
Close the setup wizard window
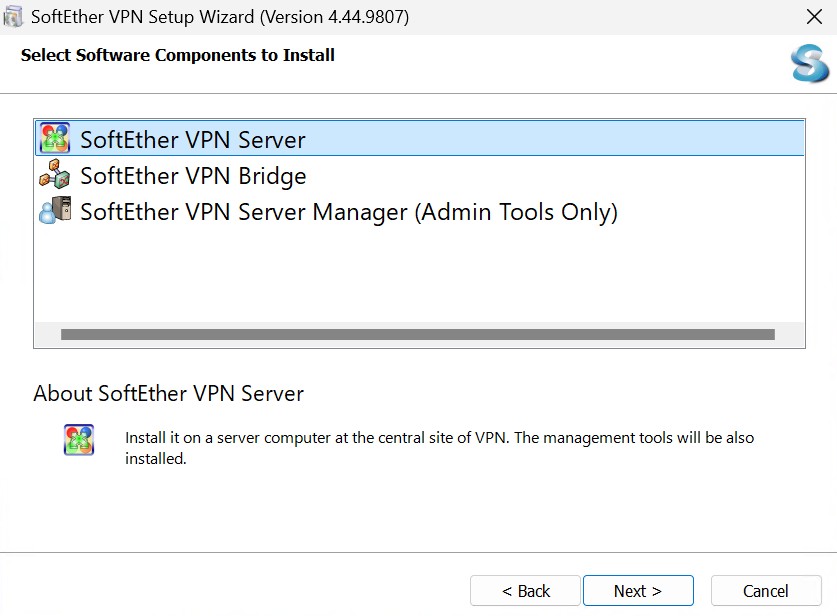(x=813, y=17)
